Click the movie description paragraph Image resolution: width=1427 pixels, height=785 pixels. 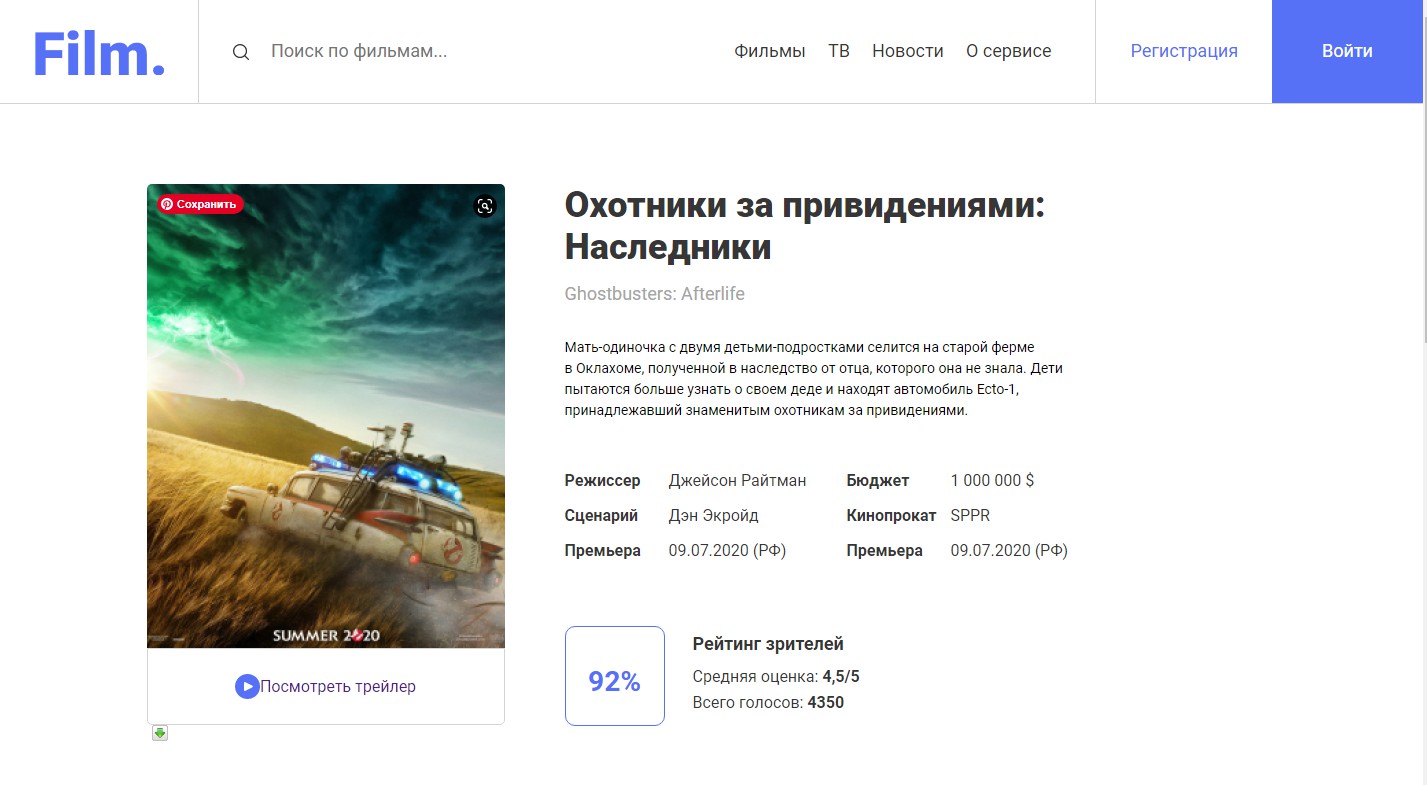coord(814,379)
